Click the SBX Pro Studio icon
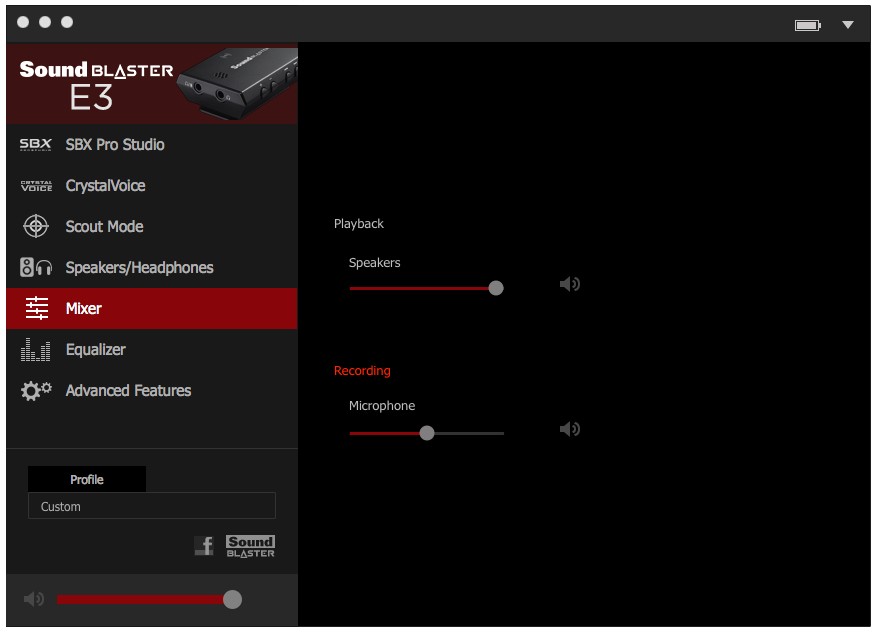This screenshot has height=637, width=882. click(x=36, y=145)
